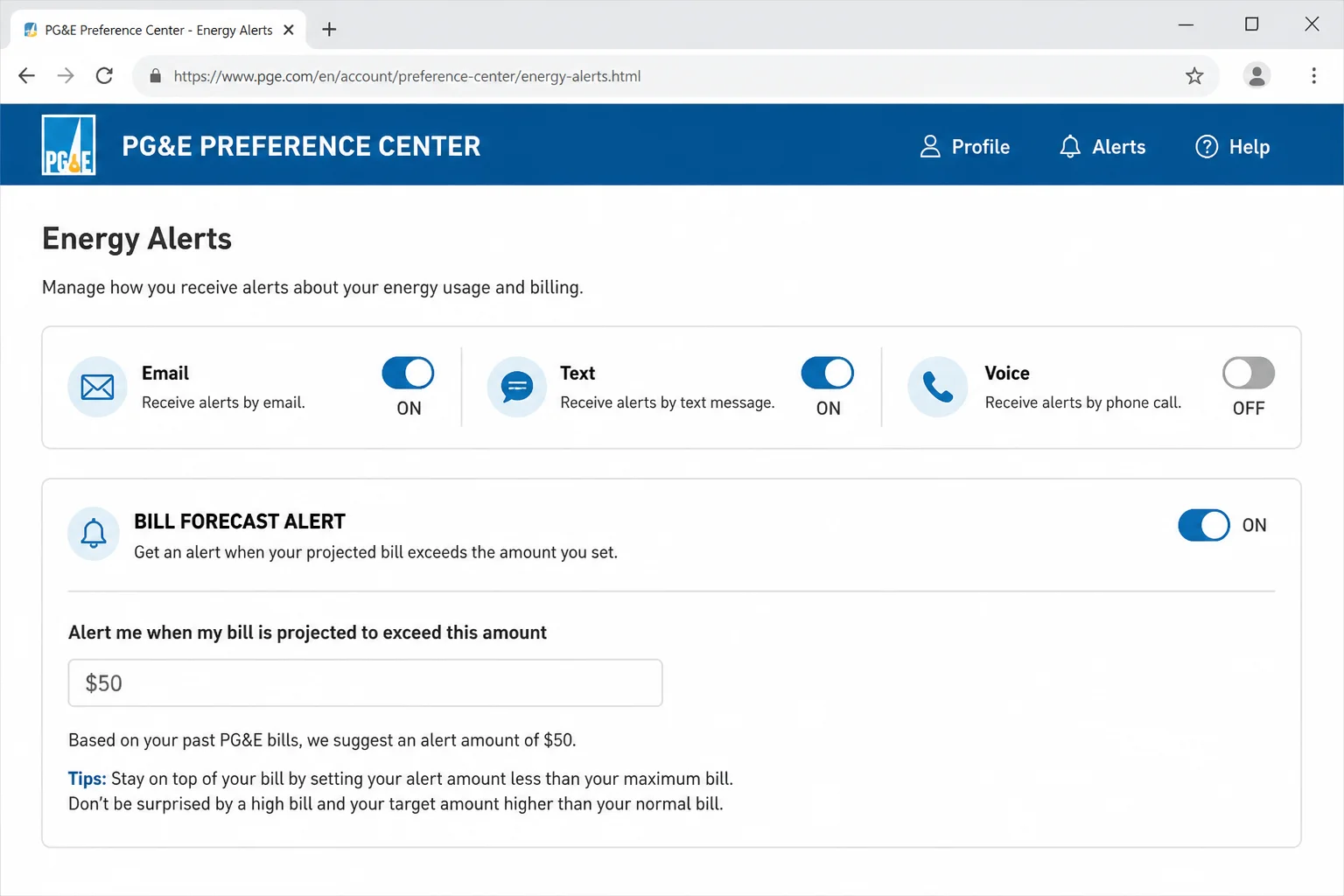Viewport: 1344px width, 896px height.
Task: Bookmark this page with star icon
Action: [x=1194, y=76]
